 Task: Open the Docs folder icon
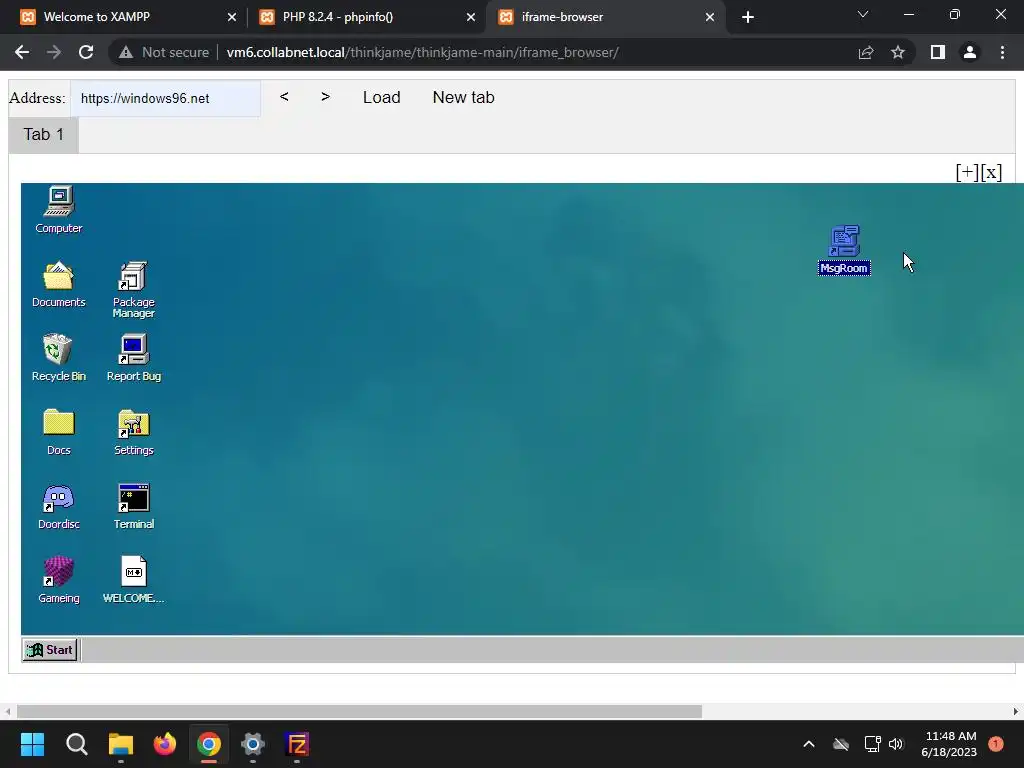(x=59, y=431)
